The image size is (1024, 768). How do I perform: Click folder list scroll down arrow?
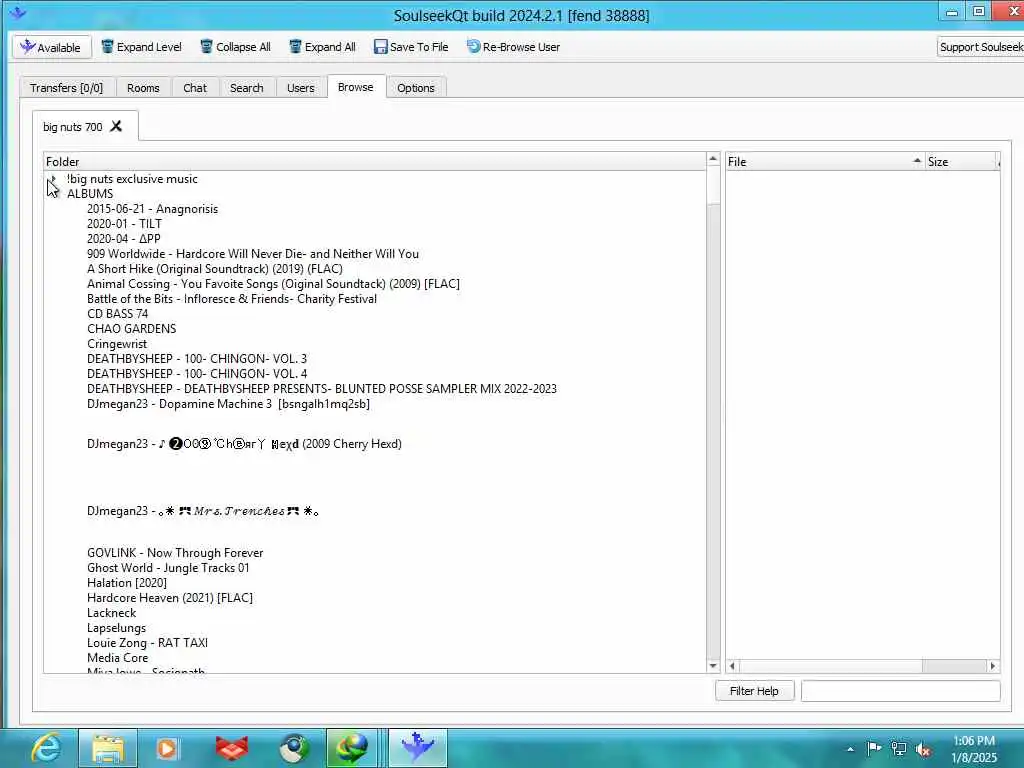(713, 666)
